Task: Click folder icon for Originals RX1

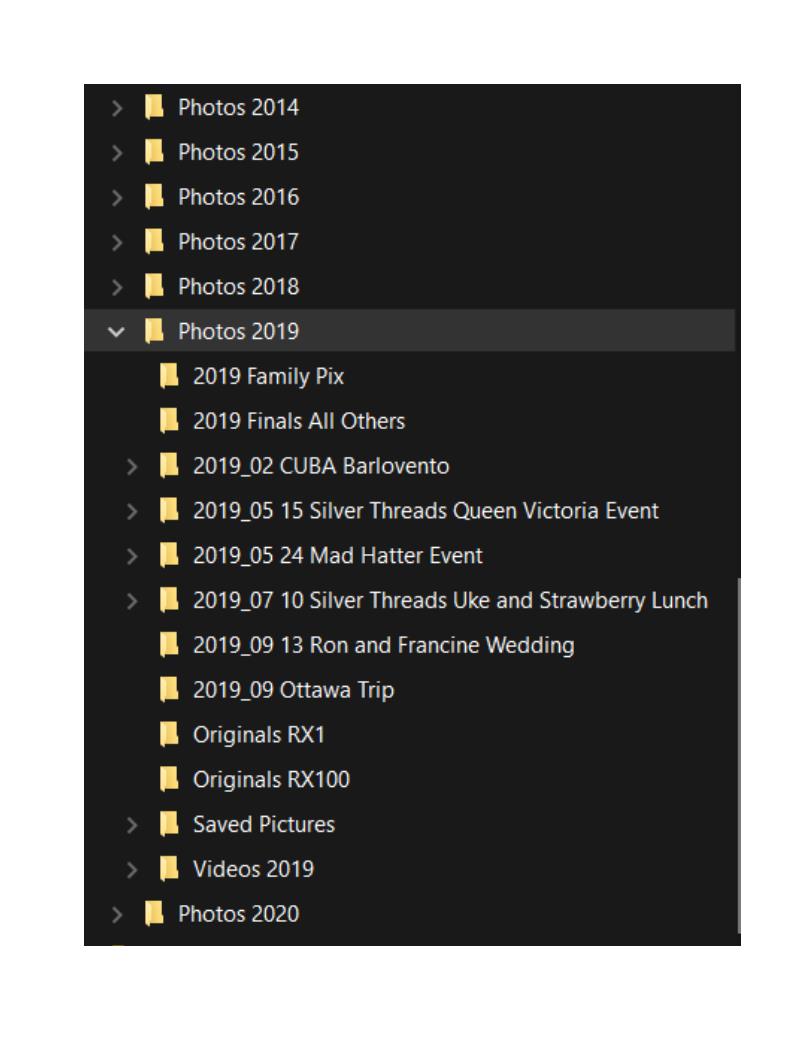Action: coord(169,735)
